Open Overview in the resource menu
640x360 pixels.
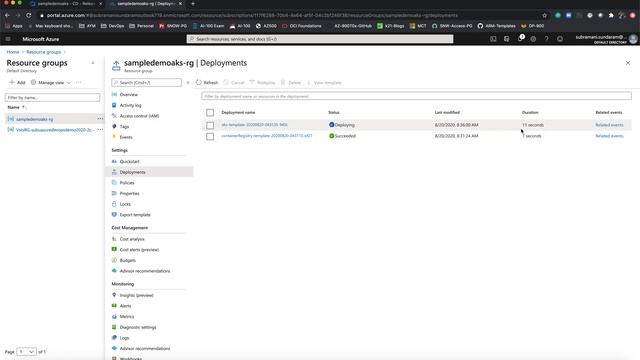pyautogui.click(x=129, y=95)
